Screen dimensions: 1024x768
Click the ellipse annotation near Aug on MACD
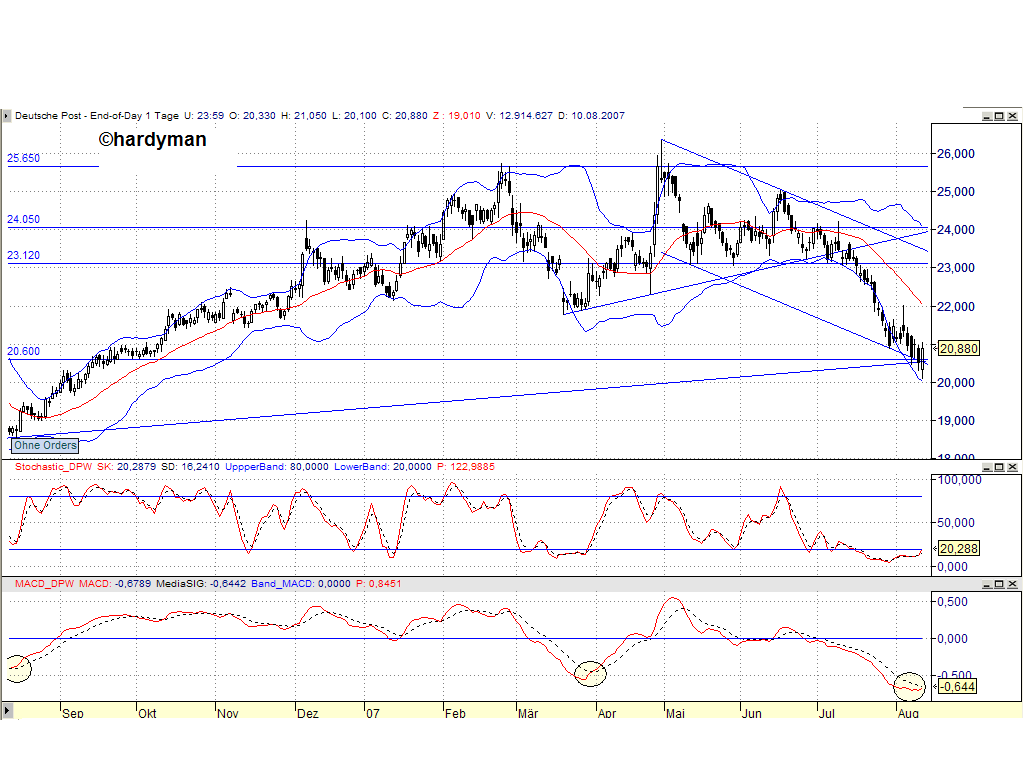point(908,685)
